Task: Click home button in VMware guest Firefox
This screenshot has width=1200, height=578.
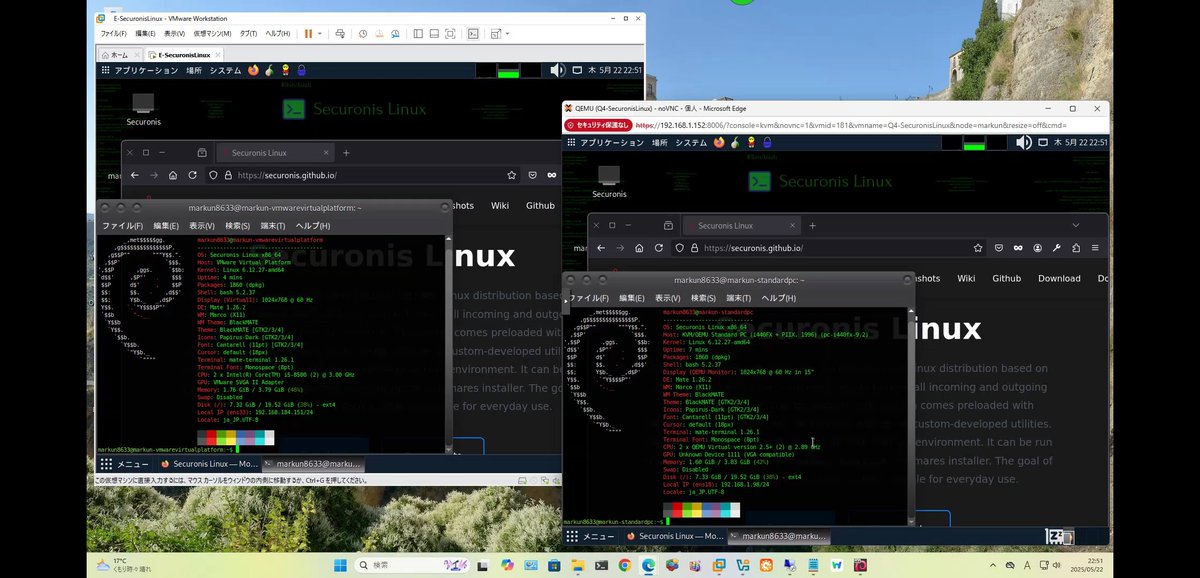Action: 173,175
